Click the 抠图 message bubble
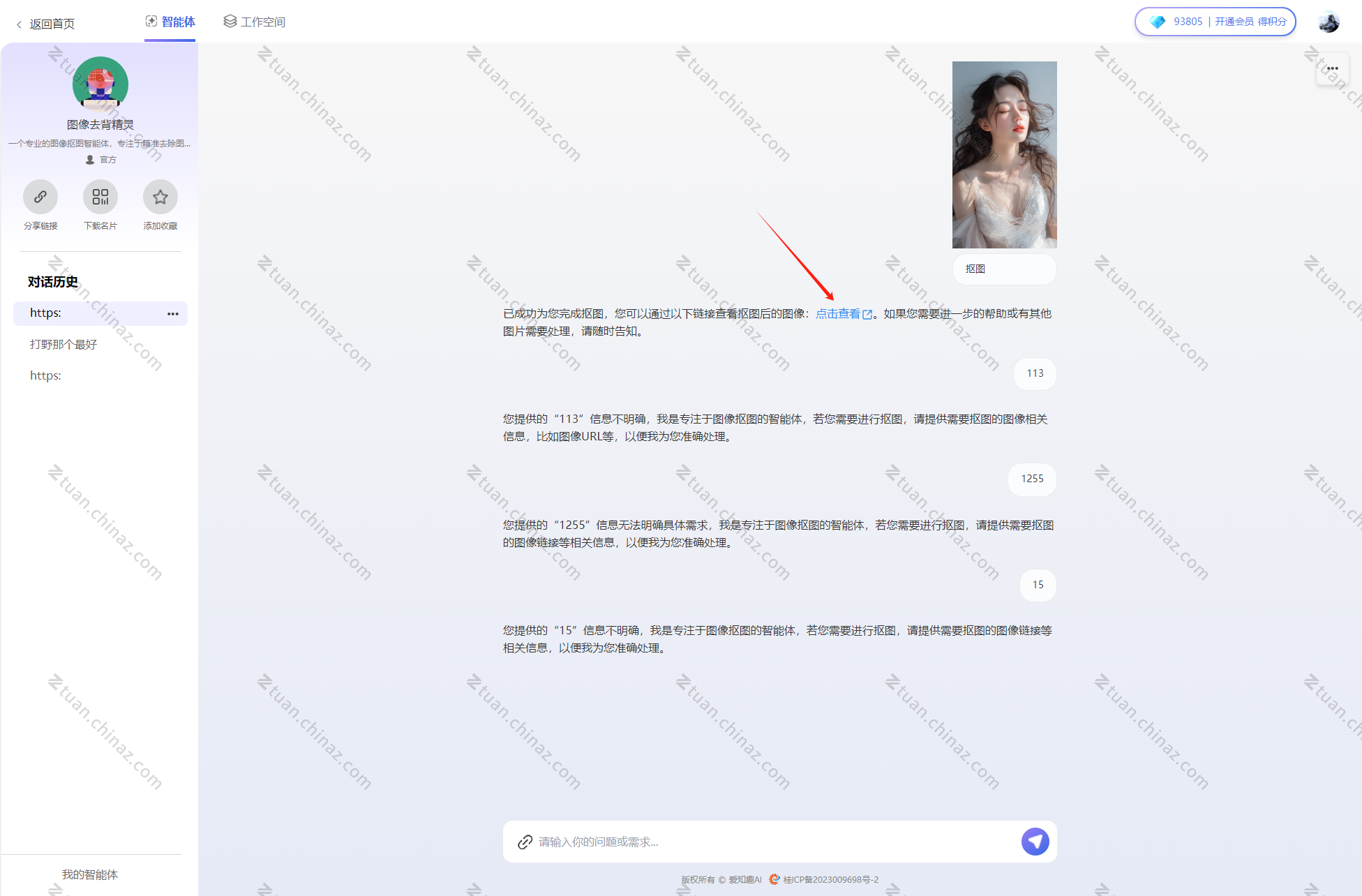Screen dimensions: 1362x896 [1005, 269]
